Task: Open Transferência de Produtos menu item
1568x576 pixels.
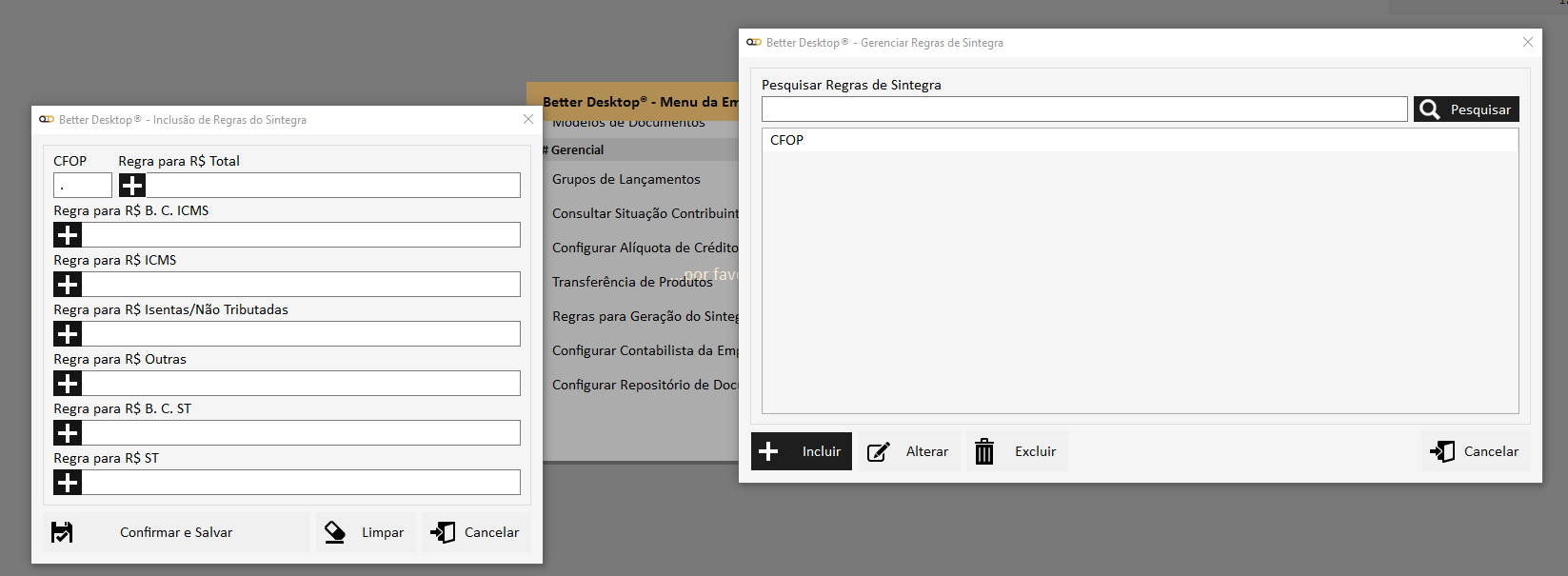Action: tap(632, 282)
